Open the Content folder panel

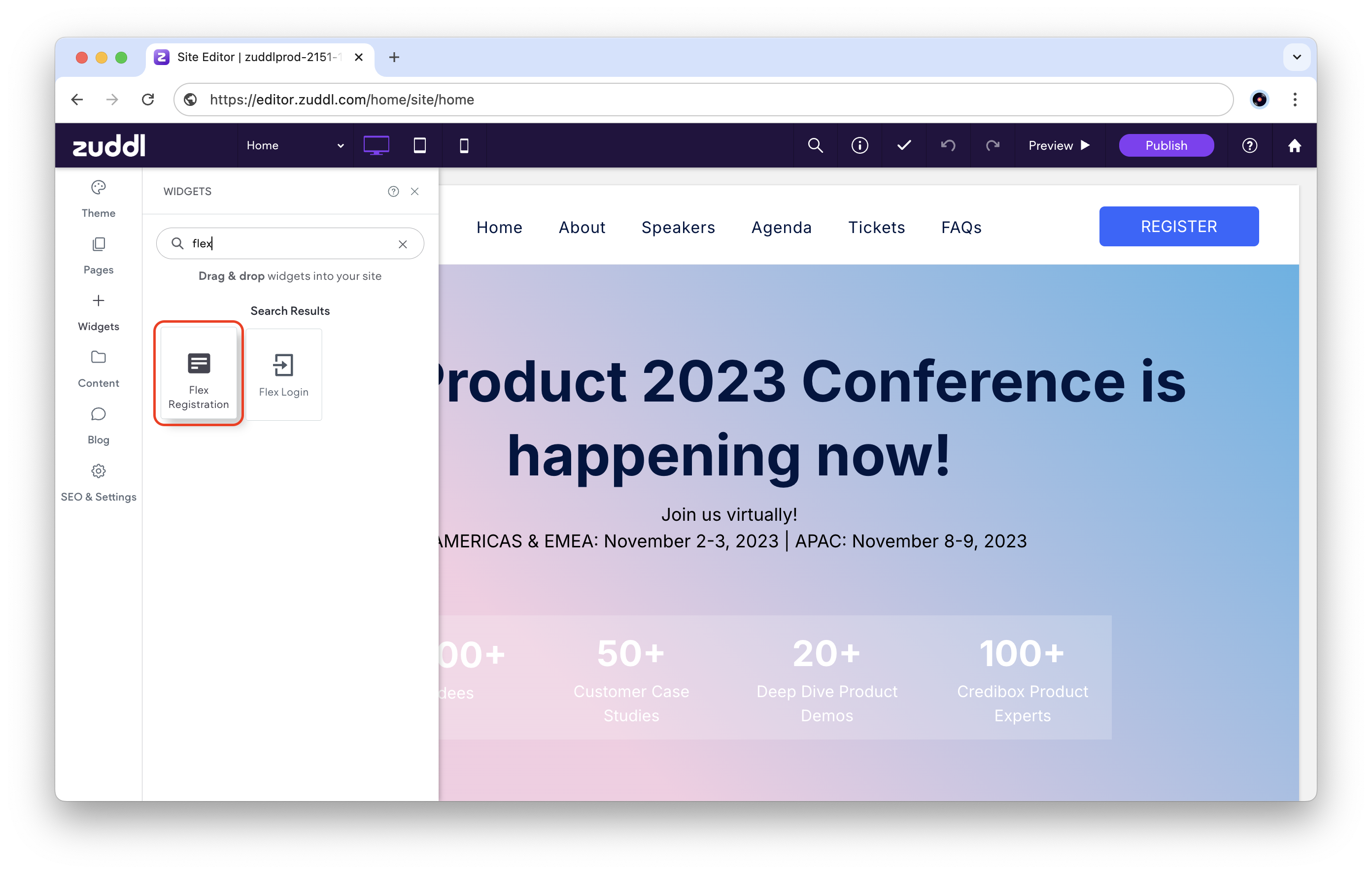click(x=98, y=368)
